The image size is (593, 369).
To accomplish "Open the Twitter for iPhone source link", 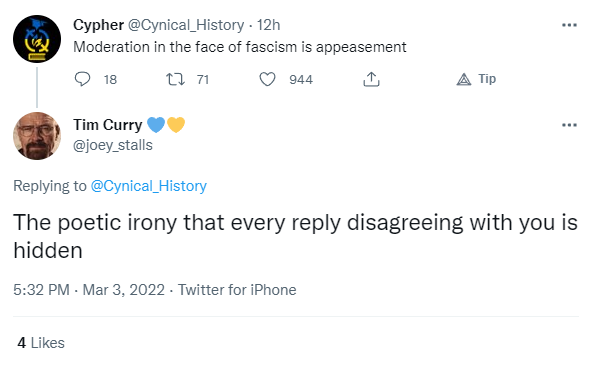I will pos(237,290).
